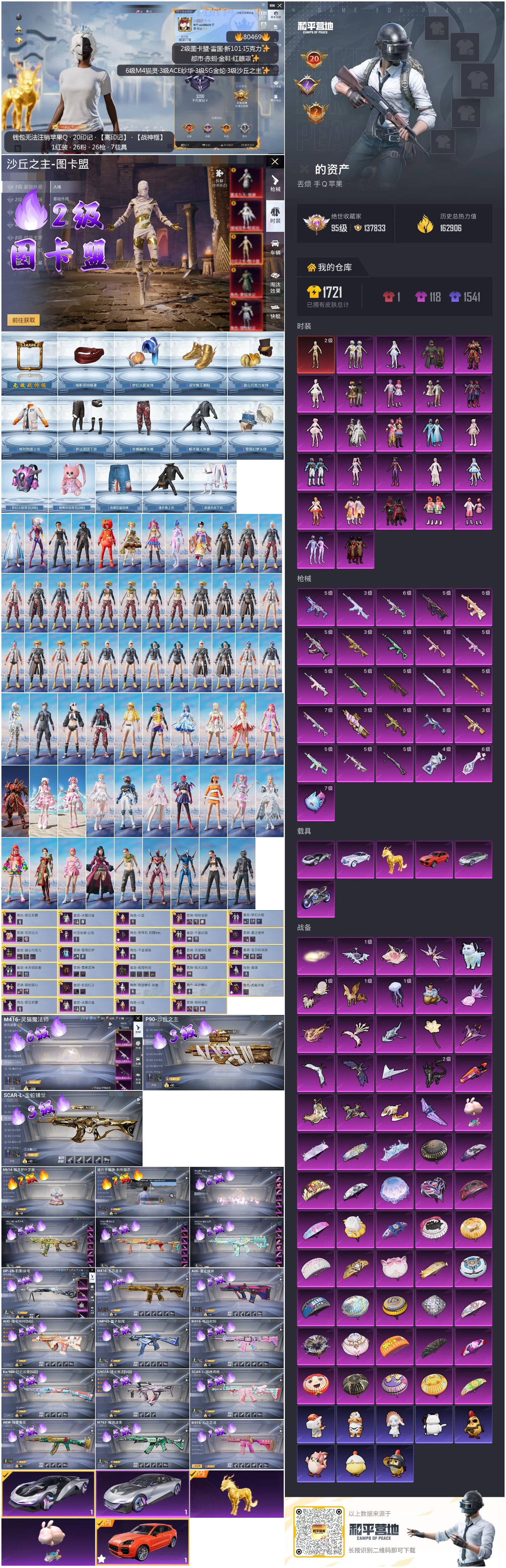Click the purple T-shirt icon beside 1541
The image size is (506, 1568).
point(455,296)
